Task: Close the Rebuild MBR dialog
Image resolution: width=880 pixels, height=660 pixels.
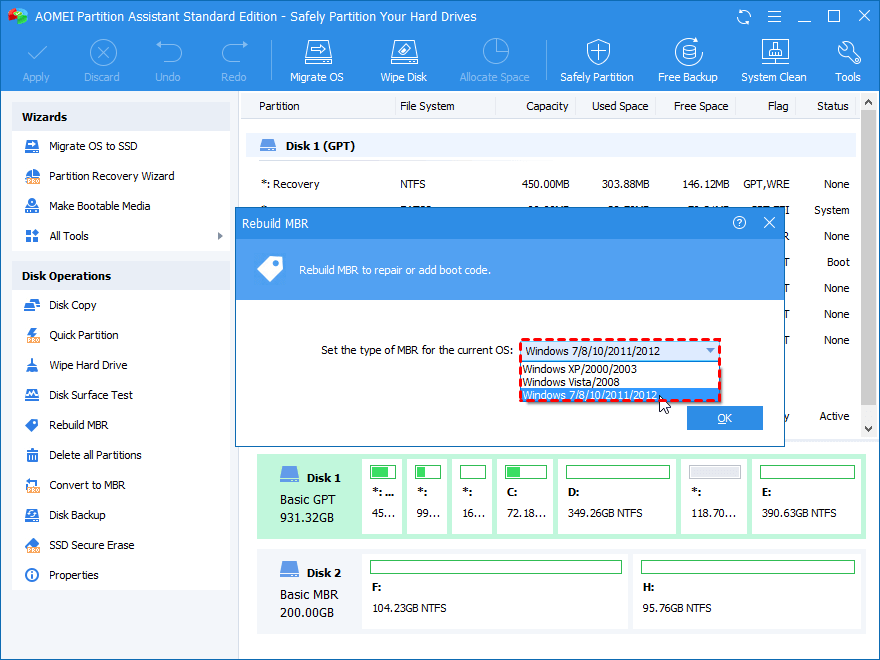Action: click(769, 223)
